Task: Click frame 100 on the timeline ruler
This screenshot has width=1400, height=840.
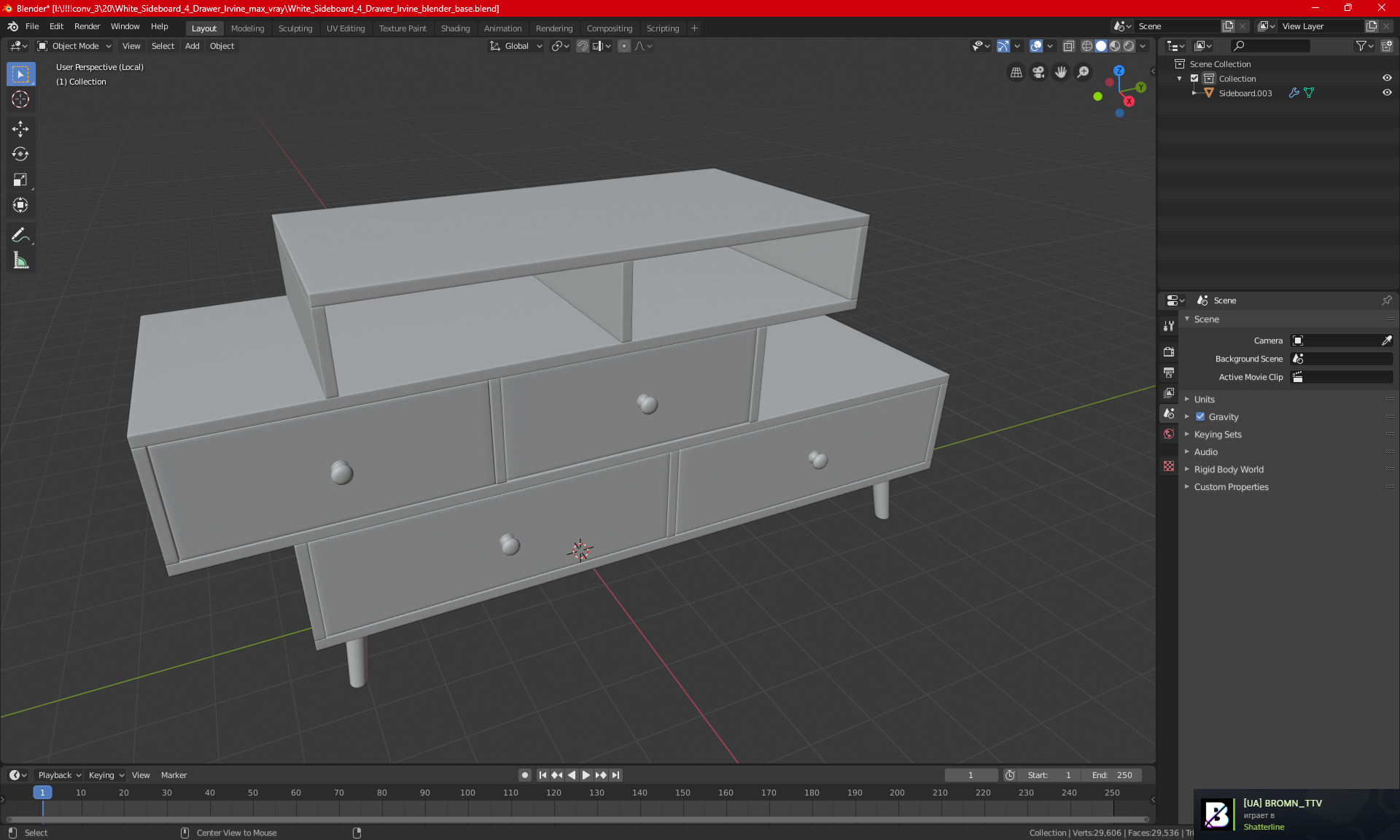Action: 467,793
